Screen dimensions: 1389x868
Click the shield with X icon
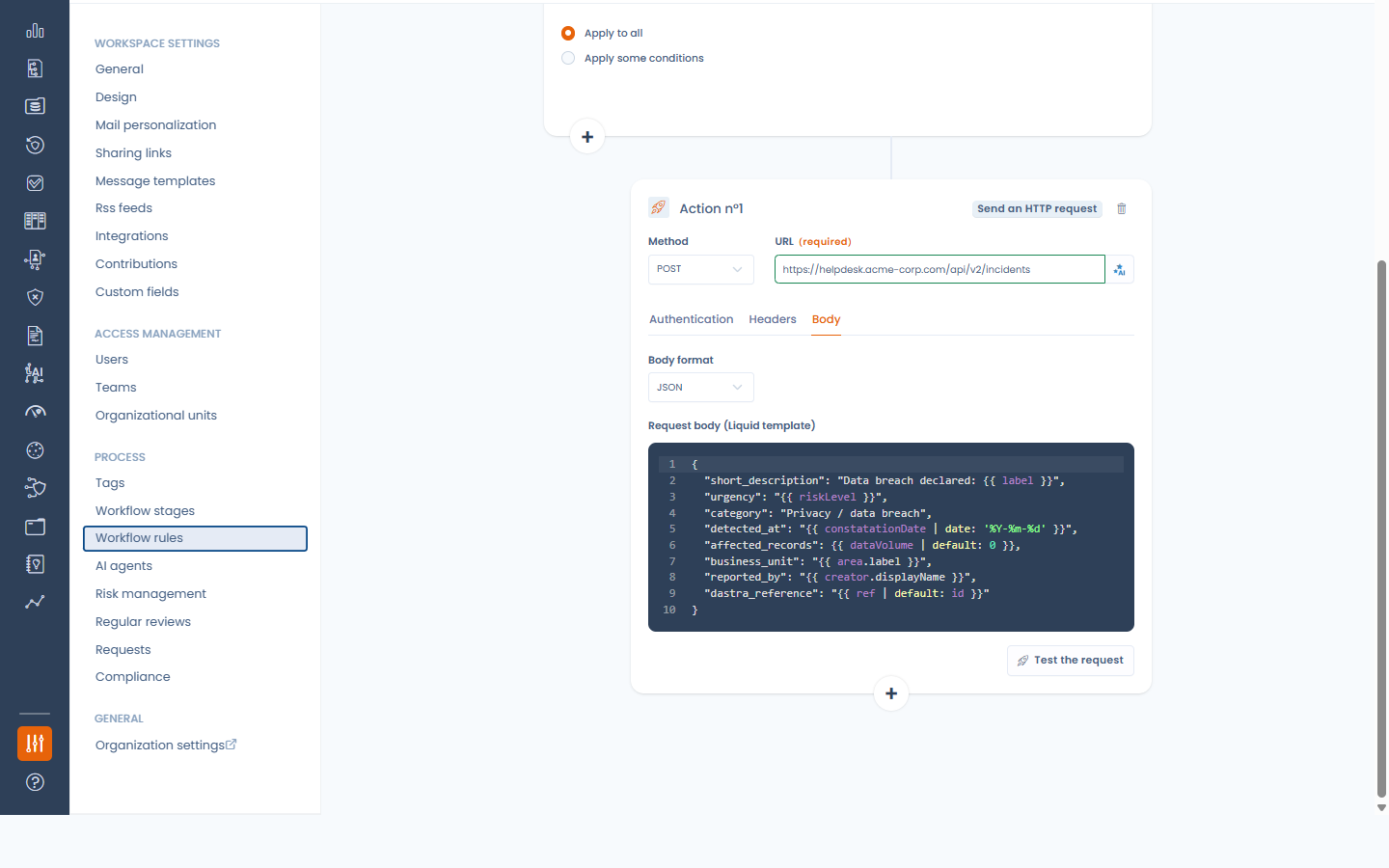[35, 297]
